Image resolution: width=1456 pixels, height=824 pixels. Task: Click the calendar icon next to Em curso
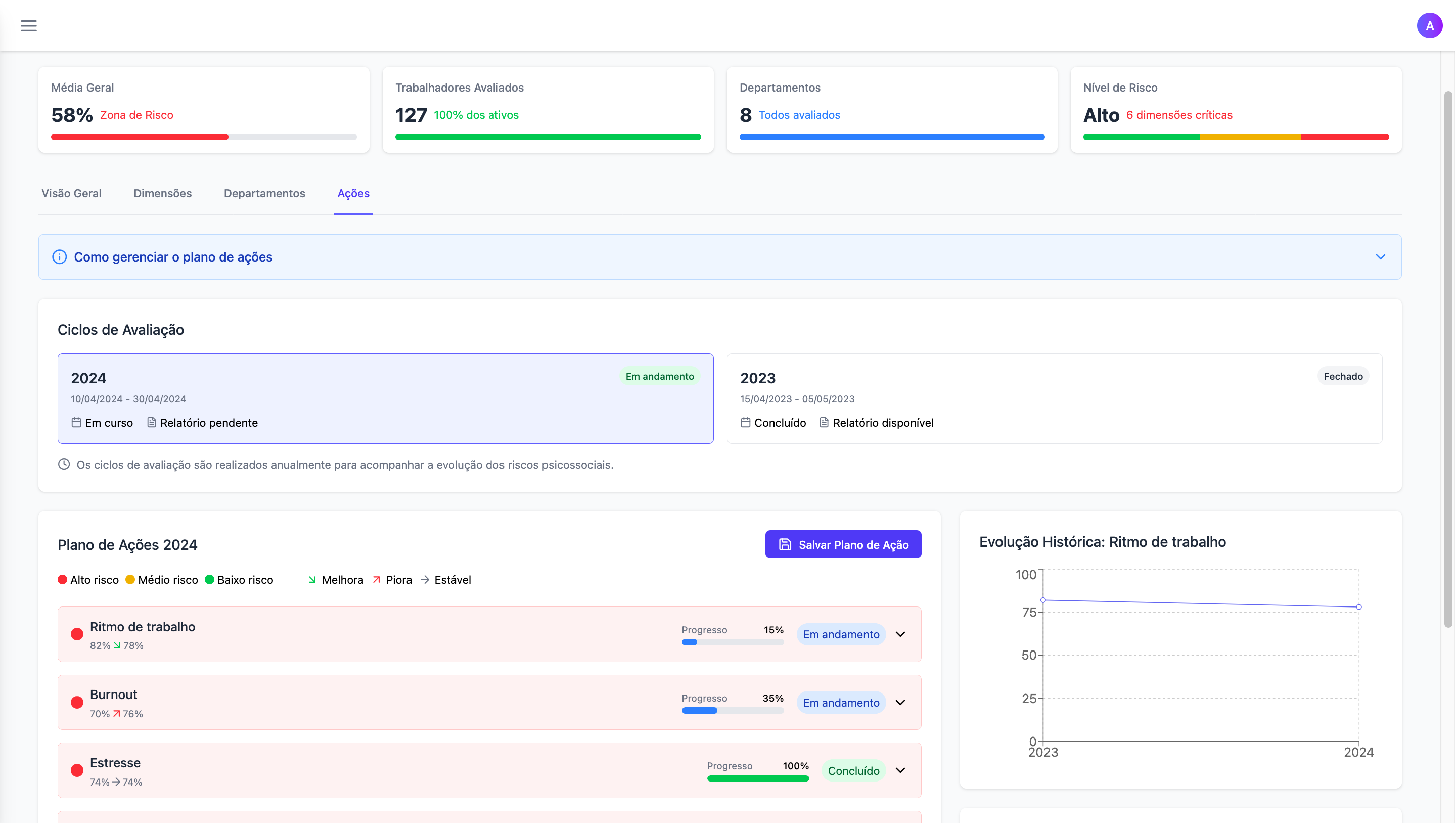click(x=76, y=422)
